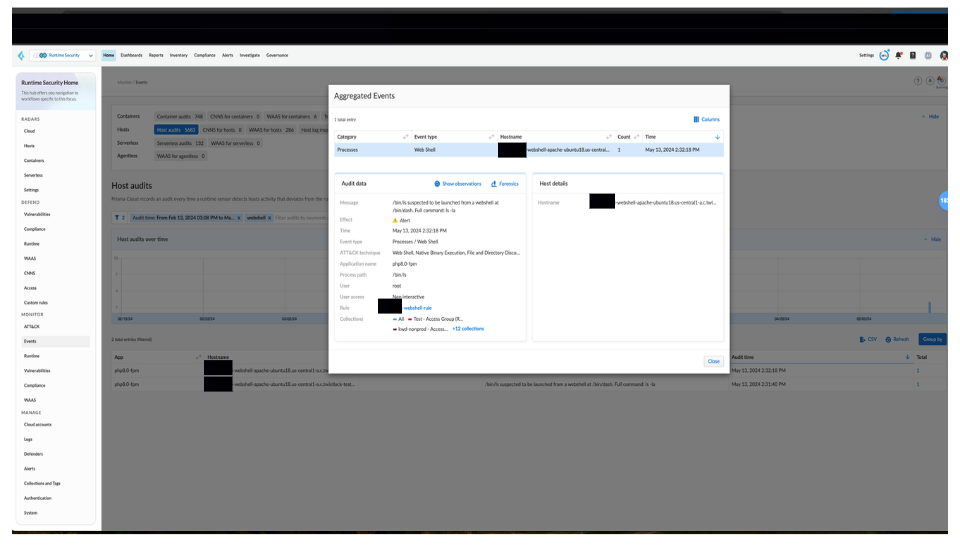Viewport: 960px width, 548px height.
Task: Click the help question mark icon
Action: [918, 81]
